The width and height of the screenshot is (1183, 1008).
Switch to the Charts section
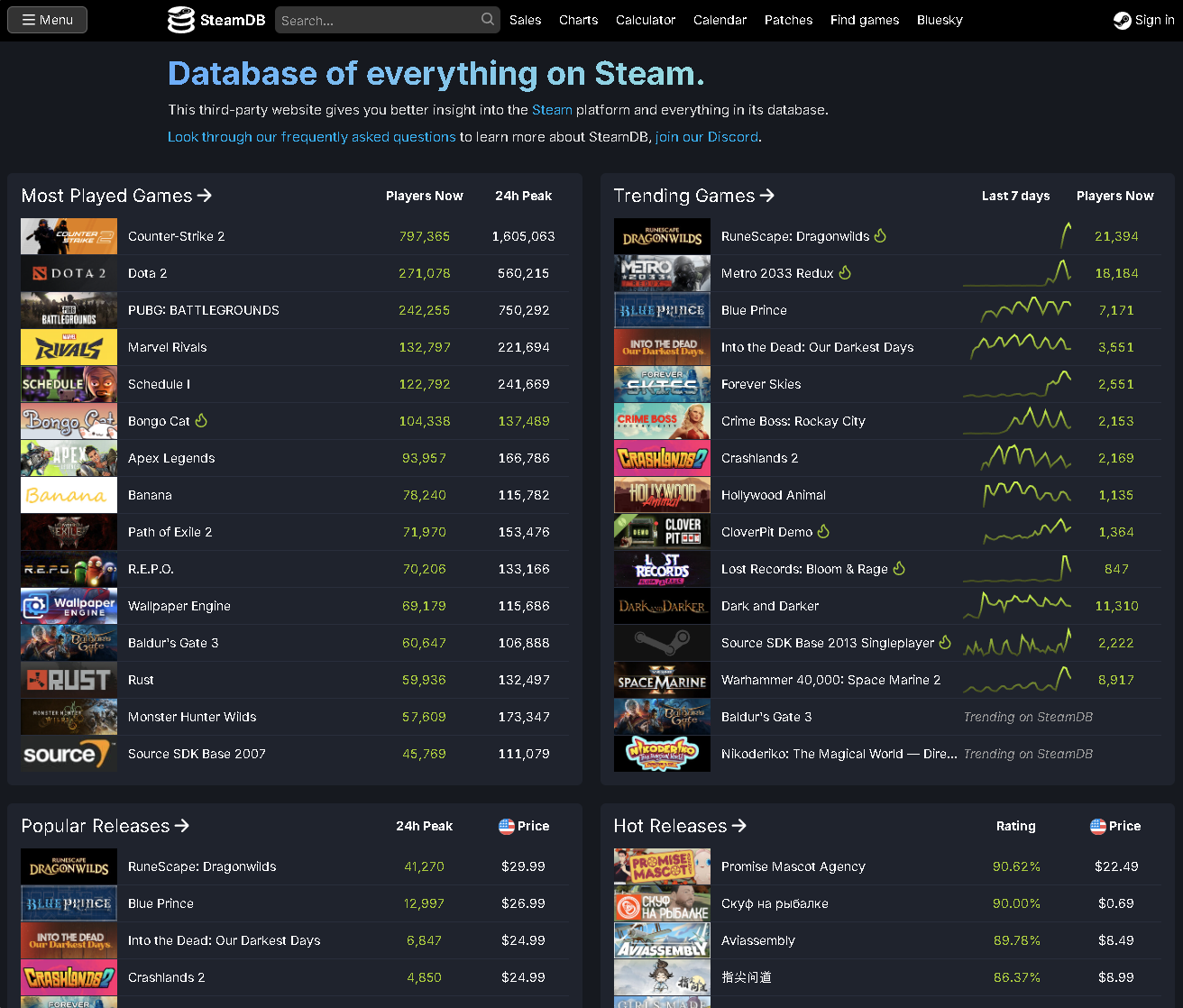point(578,20)
